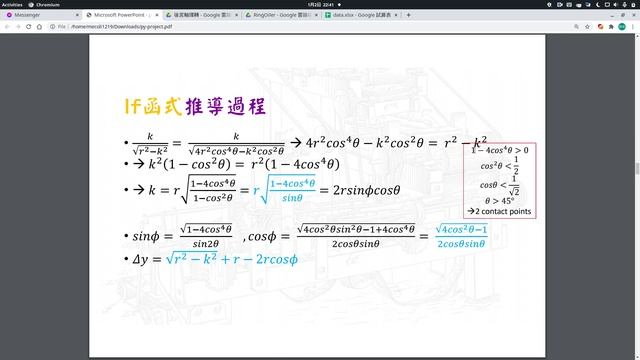Toggle night mode moon icon in top bar

pos(598,4)
